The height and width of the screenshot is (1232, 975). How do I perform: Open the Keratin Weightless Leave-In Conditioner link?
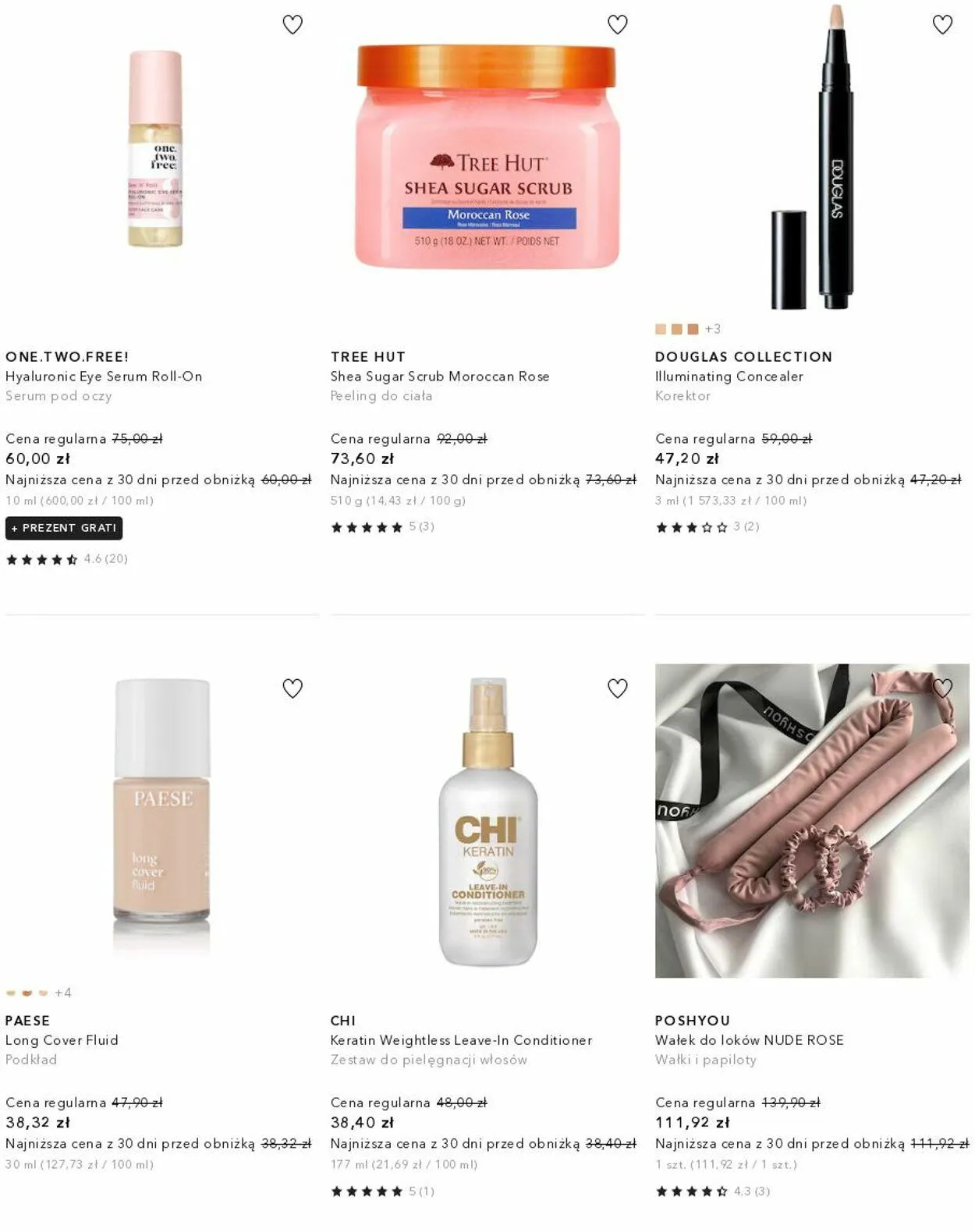click(461, 1040)
